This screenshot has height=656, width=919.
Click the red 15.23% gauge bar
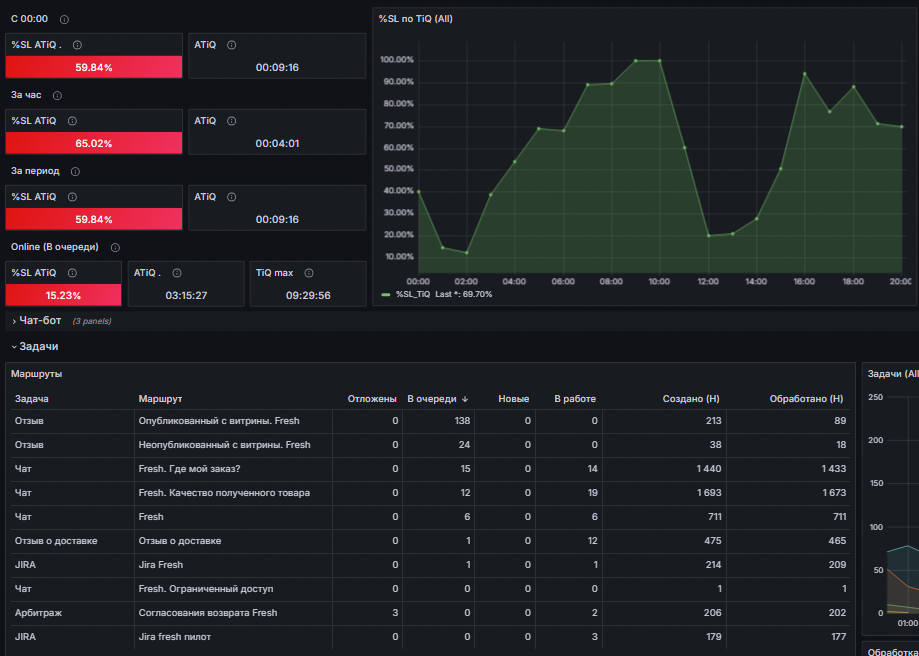tap(63, 295)
